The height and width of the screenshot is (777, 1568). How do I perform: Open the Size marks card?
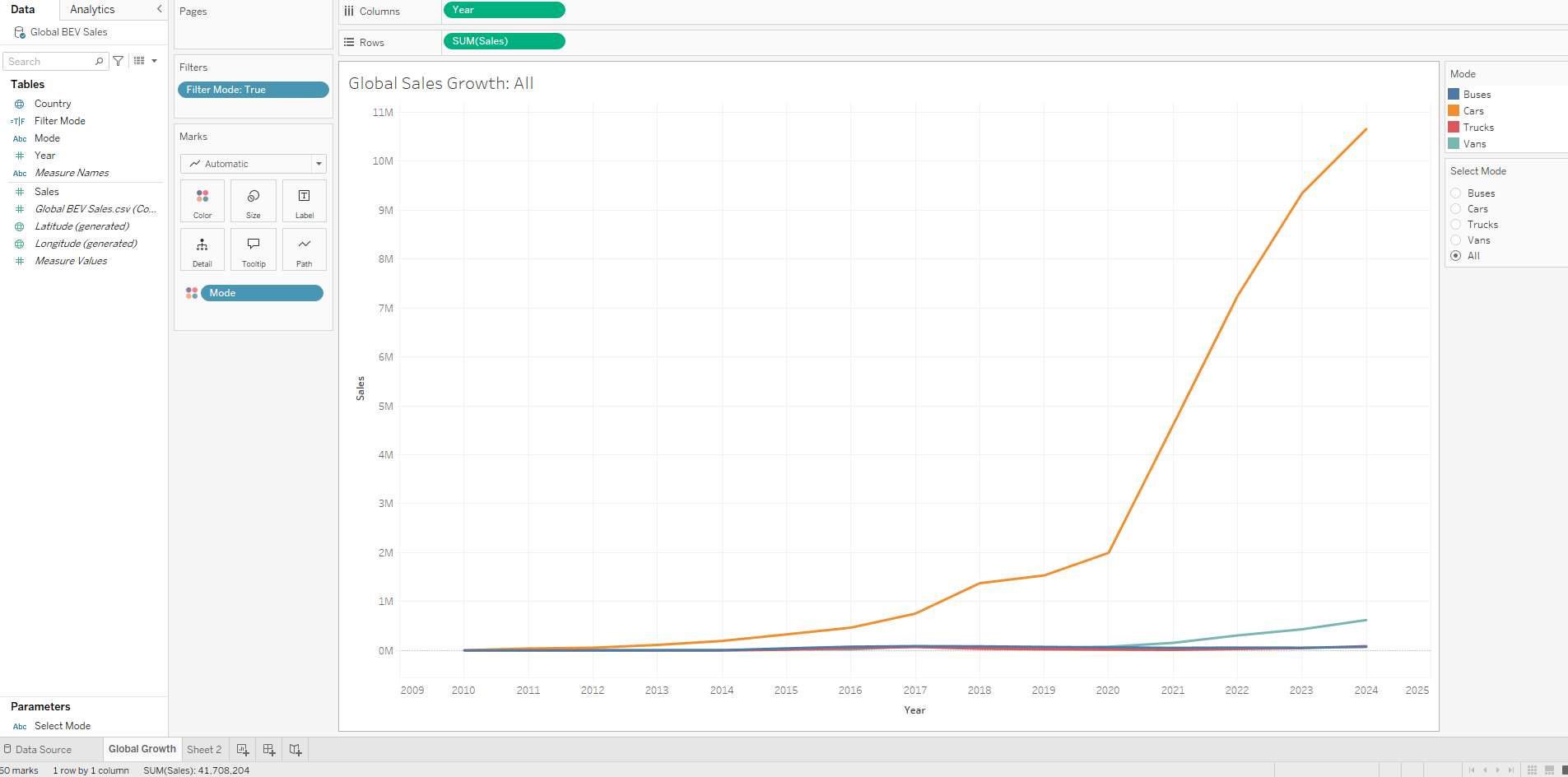coord(254,202)
